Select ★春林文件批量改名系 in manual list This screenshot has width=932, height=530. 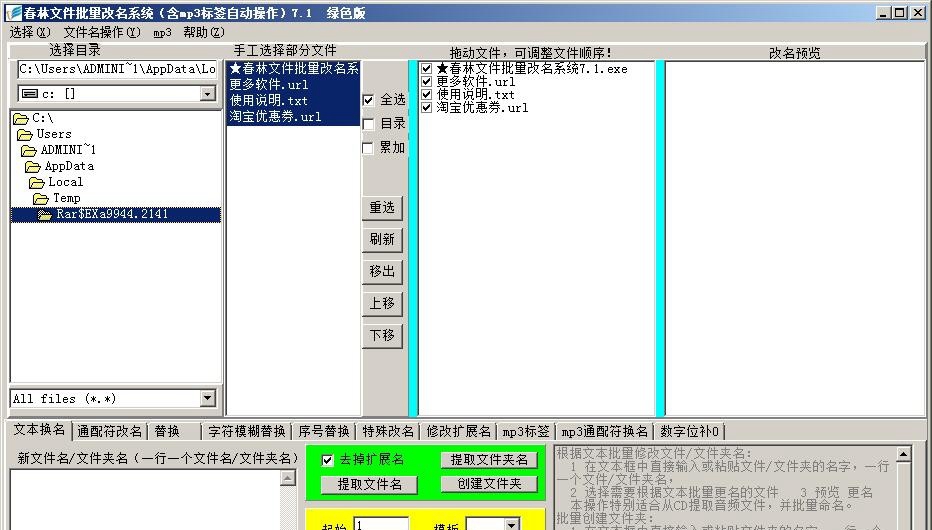click(293, 68)
